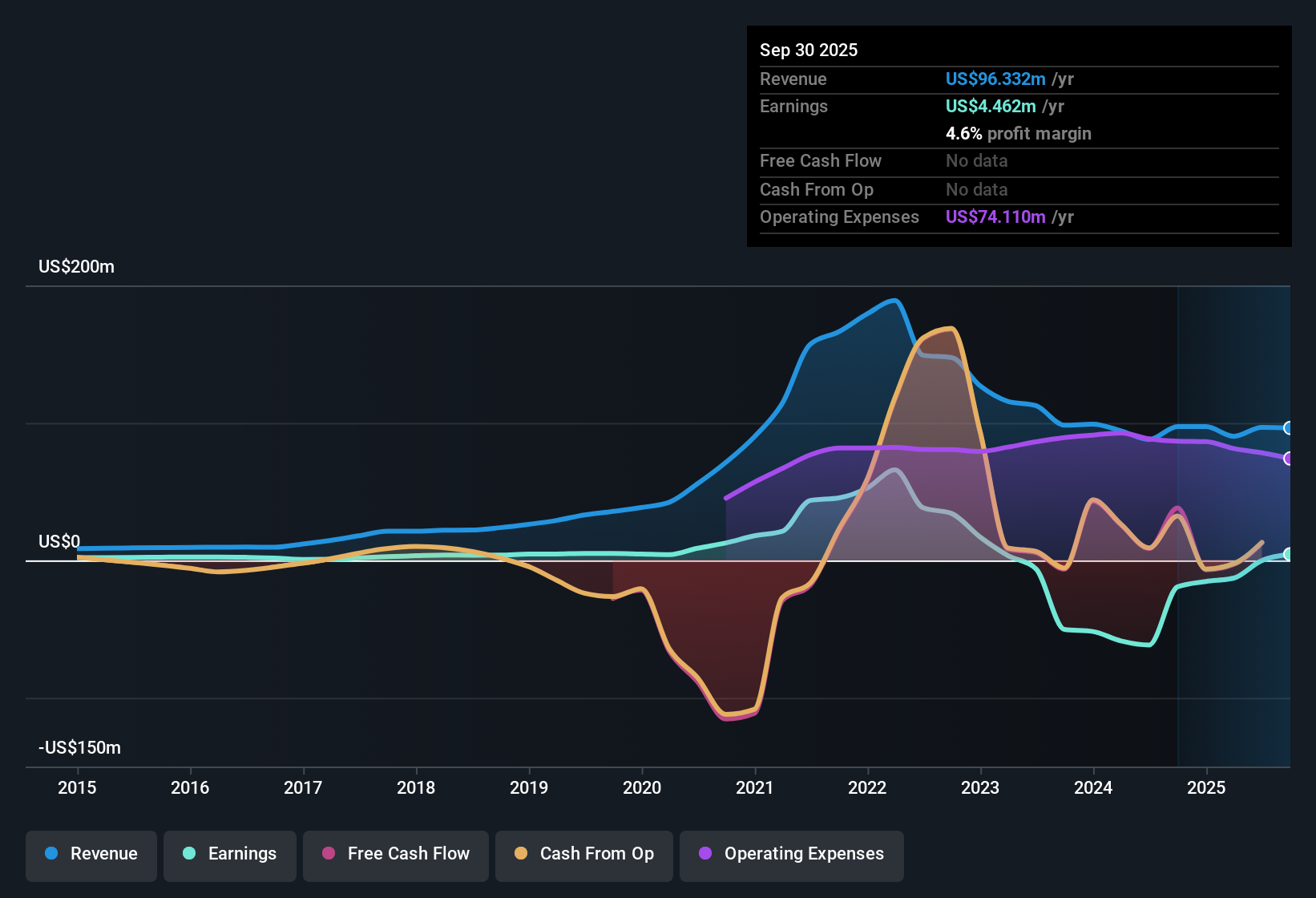Click the teal Earnings legend dot

[x=189, y=854]
